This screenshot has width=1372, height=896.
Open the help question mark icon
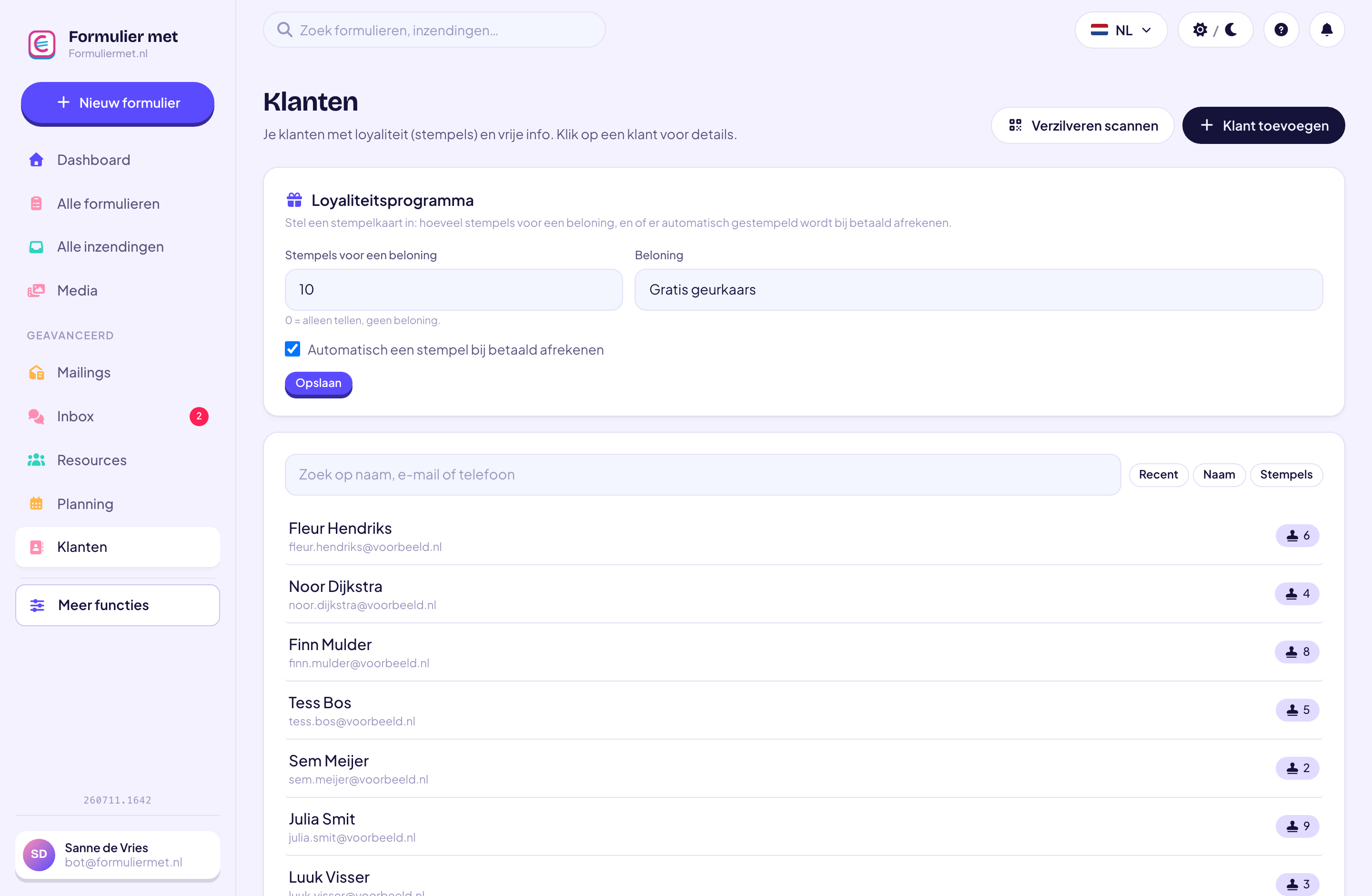tap(1281, 30)
